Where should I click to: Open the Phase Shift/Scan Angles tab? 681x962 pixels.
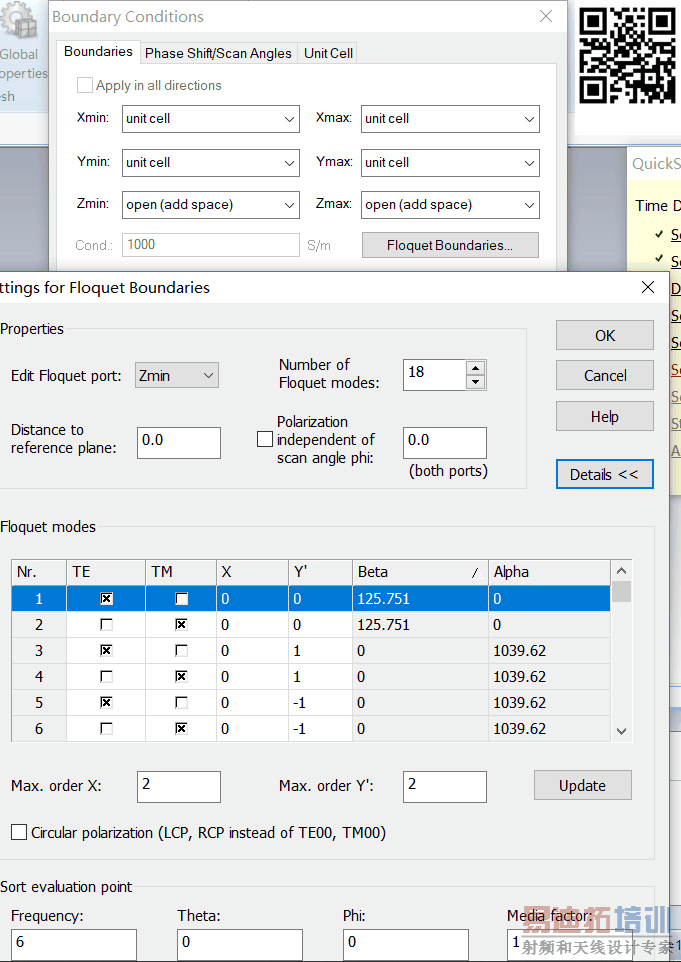[x=218, y=53]
